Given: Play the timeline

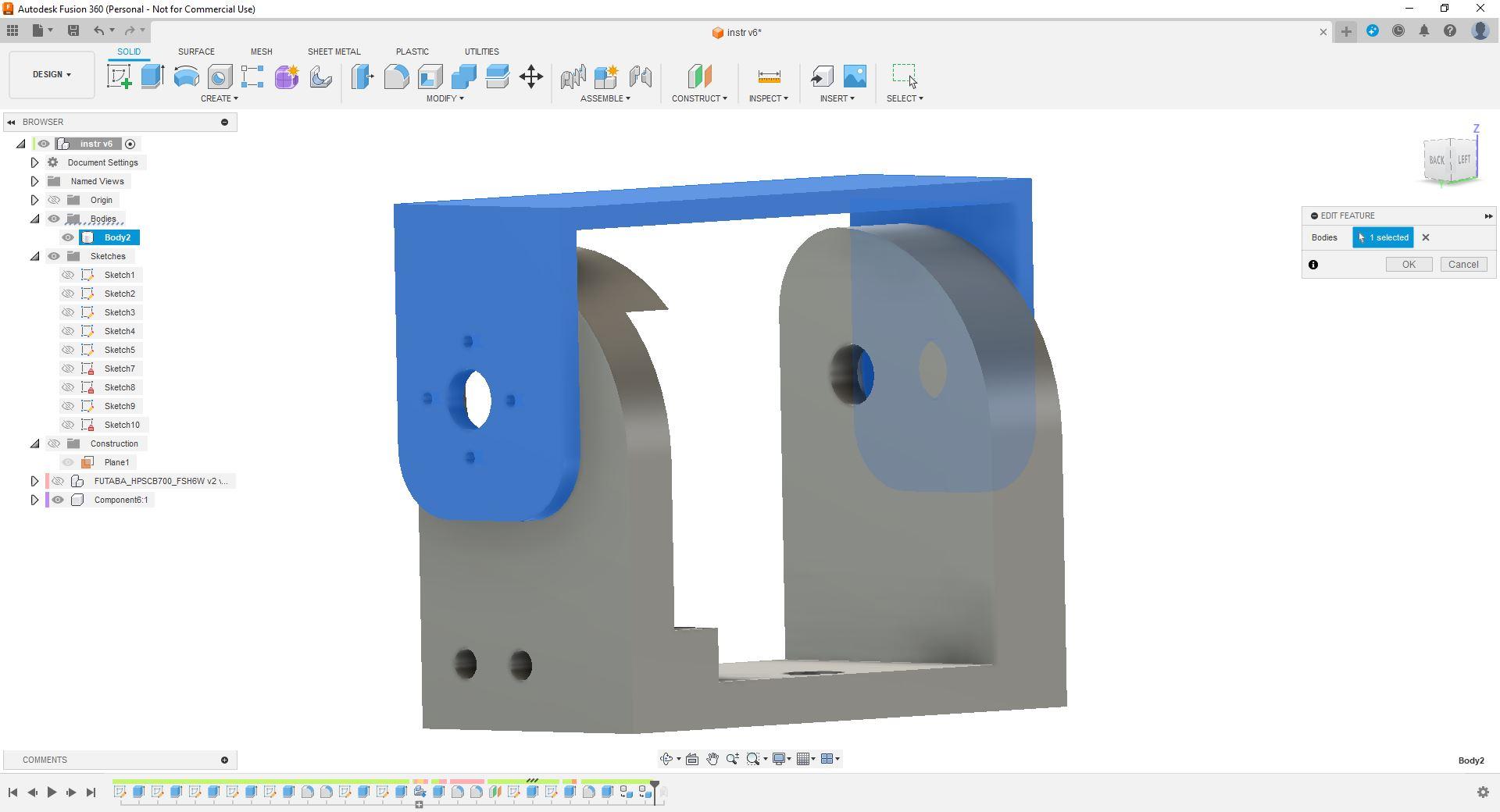Looking at the screenshot, I should click(x=52, y=792).
